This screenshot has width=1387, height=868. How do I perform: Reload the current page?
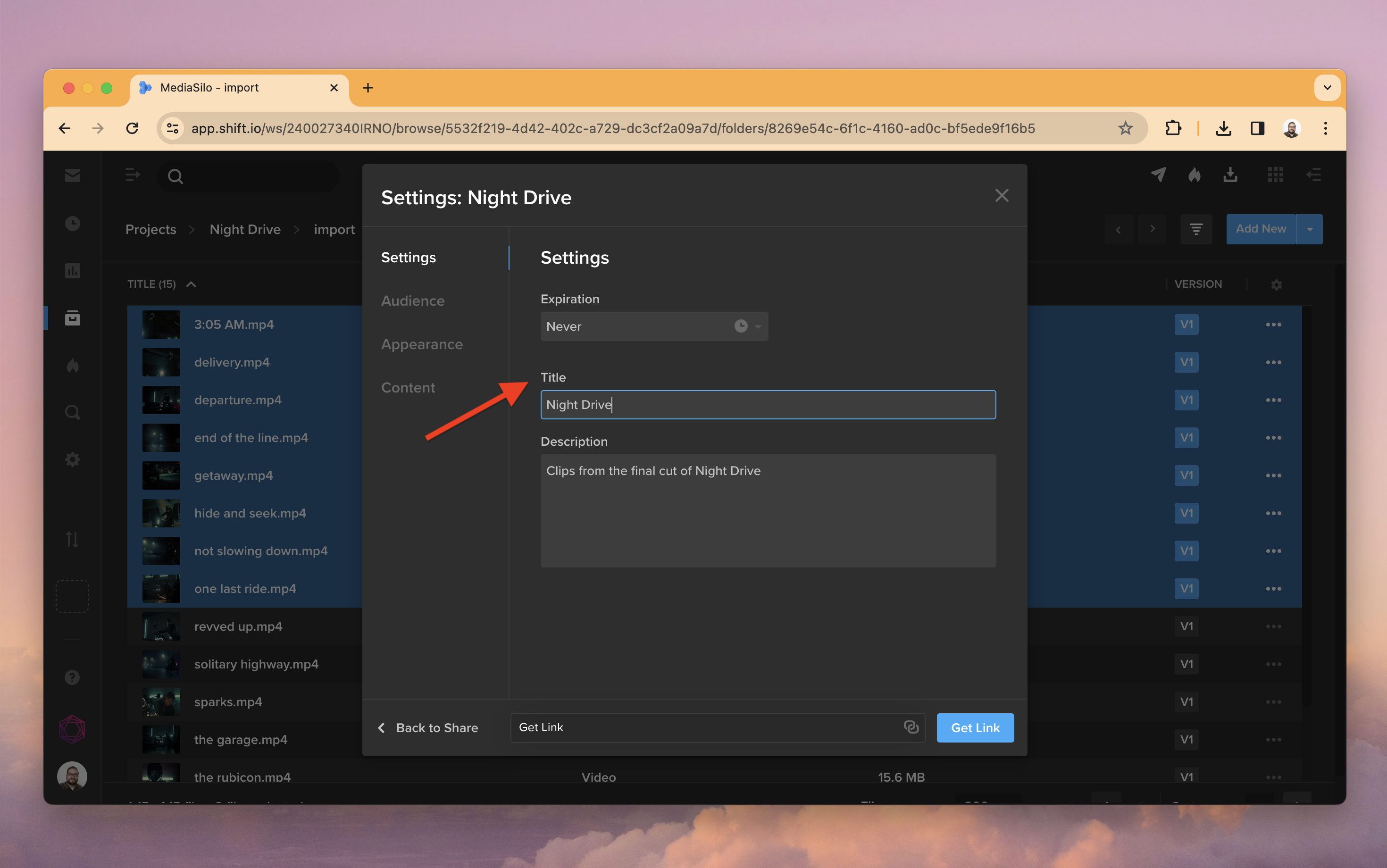(132, 128)
